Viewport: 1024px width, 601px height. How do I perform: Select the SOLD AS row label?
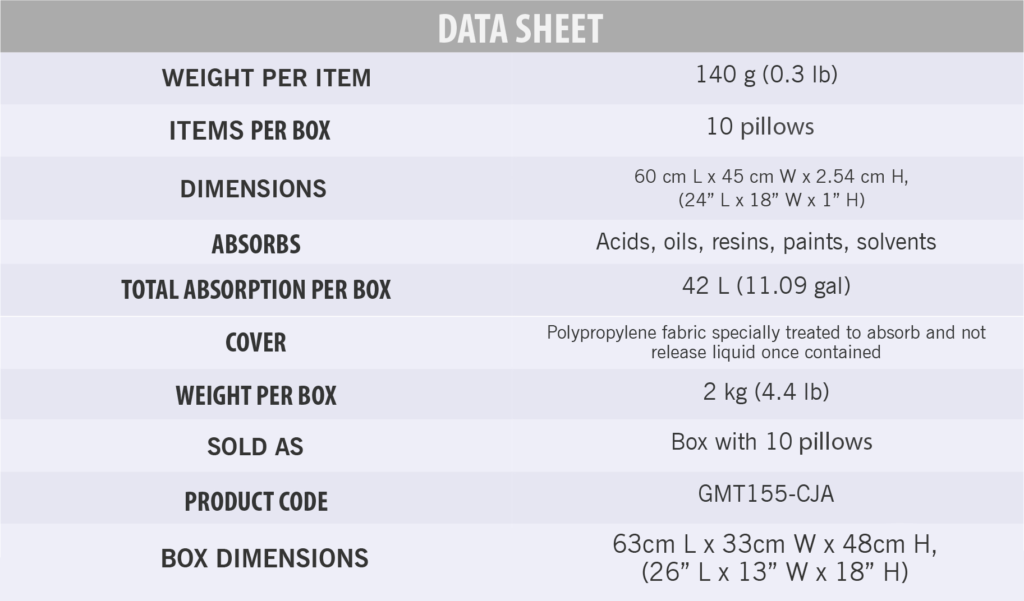pos(255,447)
